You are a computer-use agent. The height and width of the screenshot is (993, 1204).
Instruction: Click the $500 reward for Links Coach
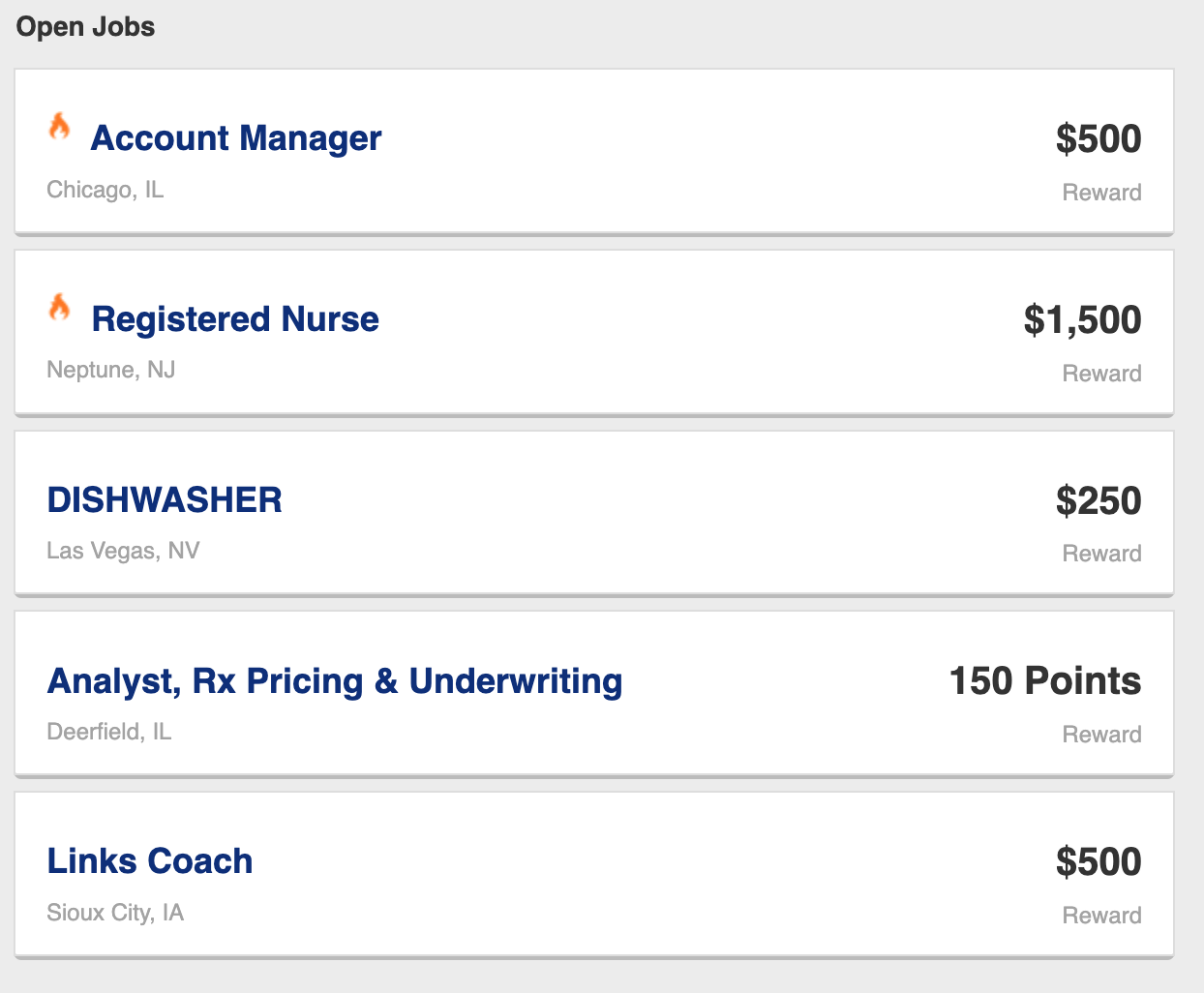[1099, 862]
